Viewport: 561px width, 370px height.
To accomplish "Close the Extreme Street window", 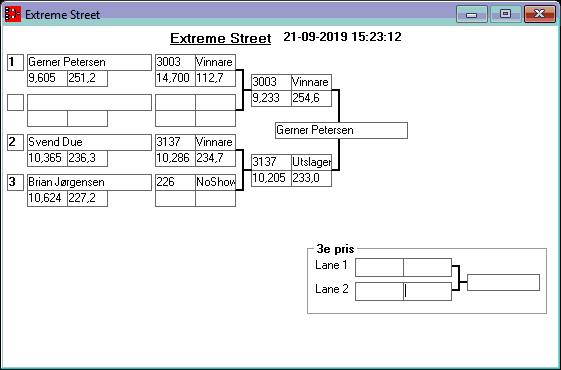I will pyautogui.click(x=540, y=14).
